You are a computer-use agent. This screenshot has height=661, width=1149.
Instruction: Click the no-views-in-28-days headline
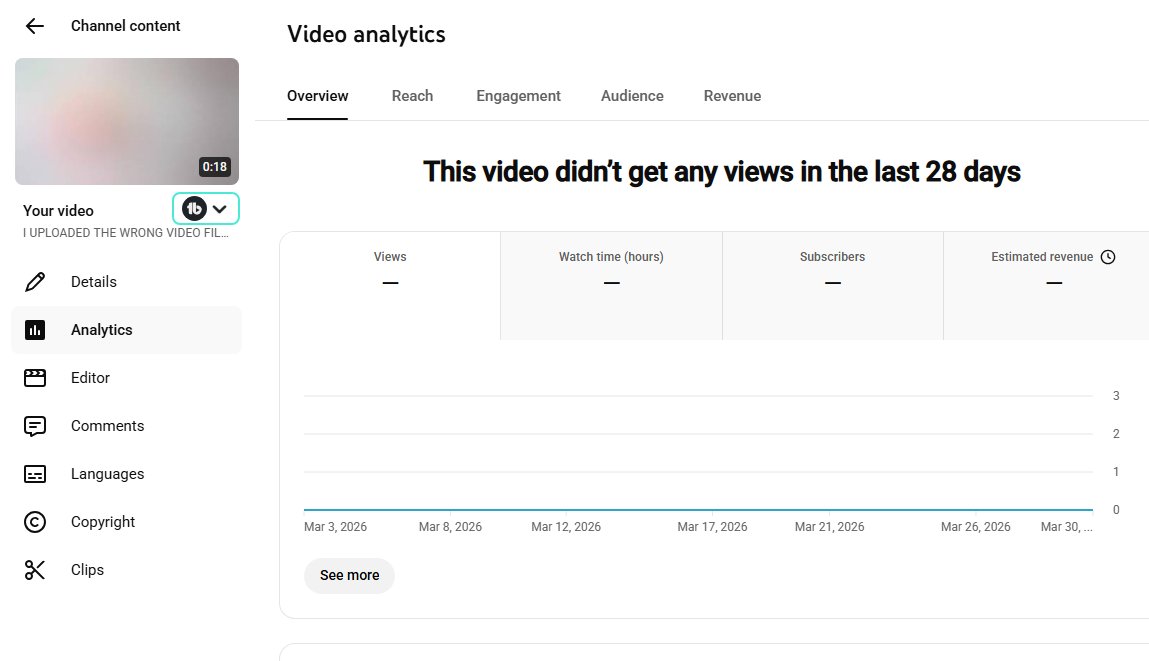[722, 172]
